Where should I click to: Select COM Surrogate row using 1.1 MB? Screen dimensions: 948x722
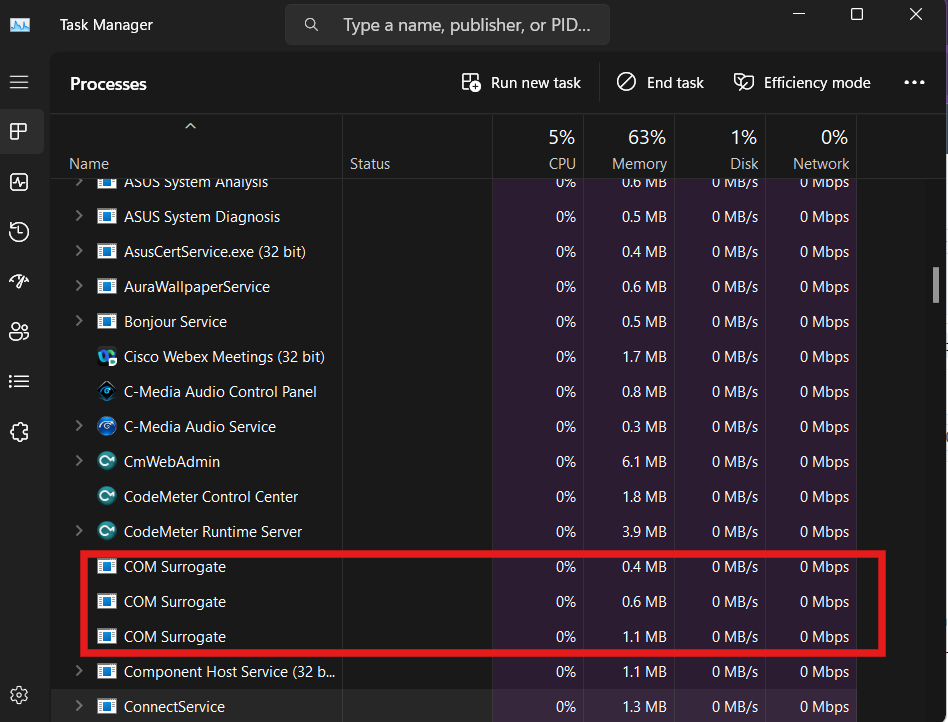453,637
